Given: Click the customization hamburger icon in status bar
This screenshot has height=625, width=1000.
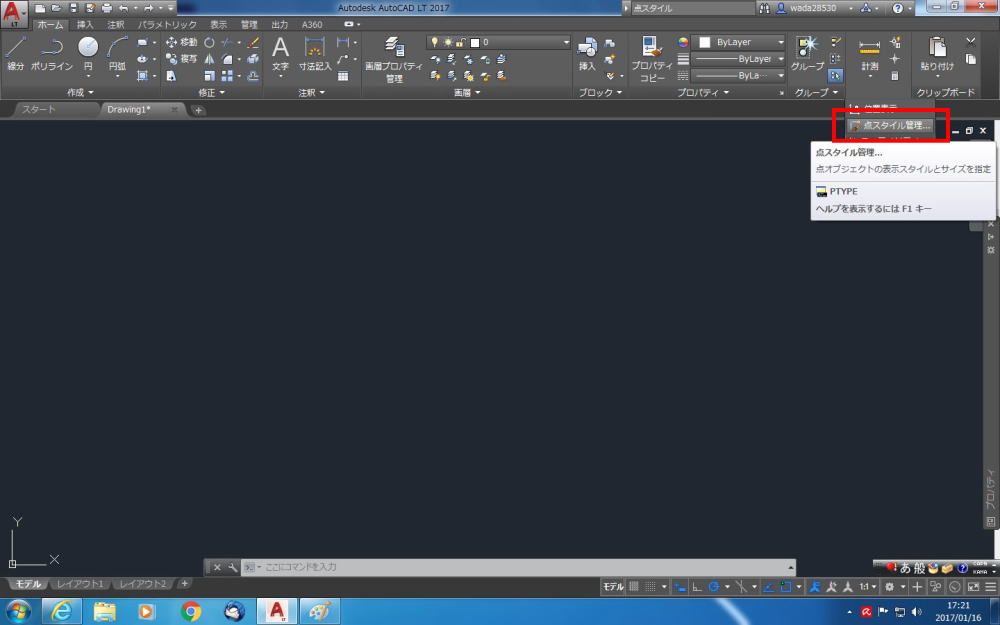Looking at the screenshot, I should [x=990, y=587].
